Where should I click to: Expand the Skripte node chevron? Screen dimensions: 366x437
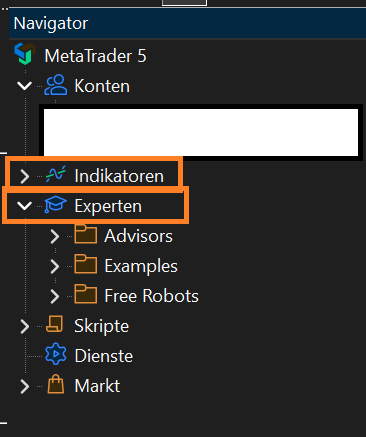[x=25, y=326]
